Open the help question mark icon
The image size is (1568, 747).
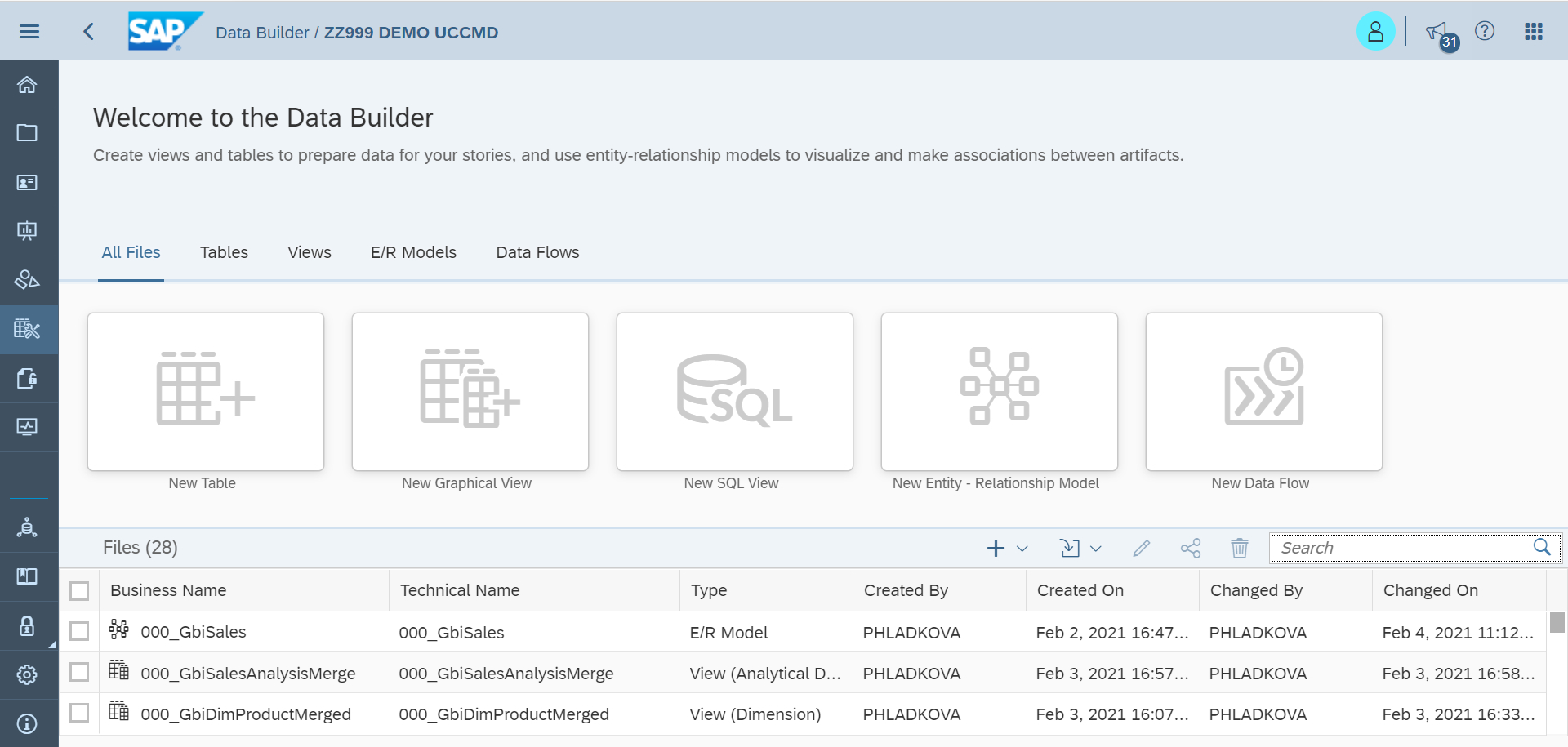[1485, 31]
